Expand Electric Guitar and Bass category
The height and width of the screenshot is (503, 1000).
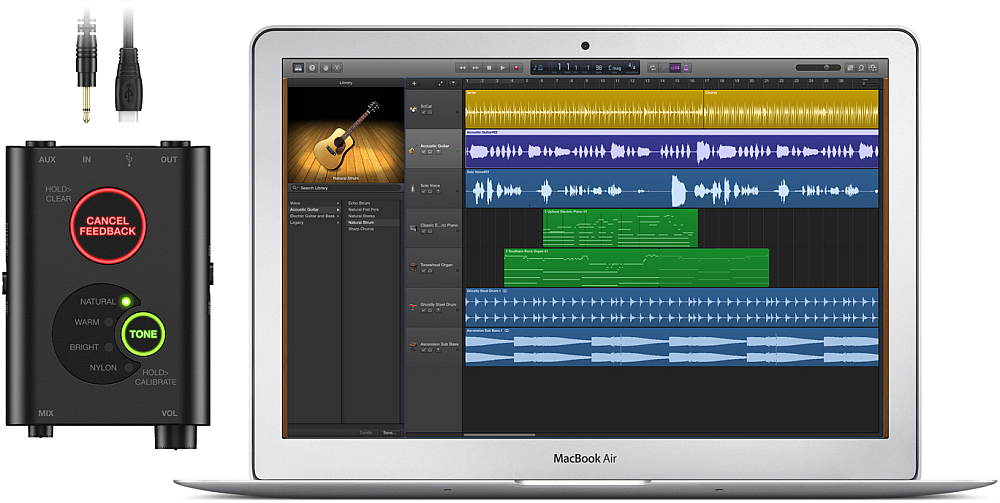coord(313,215)
